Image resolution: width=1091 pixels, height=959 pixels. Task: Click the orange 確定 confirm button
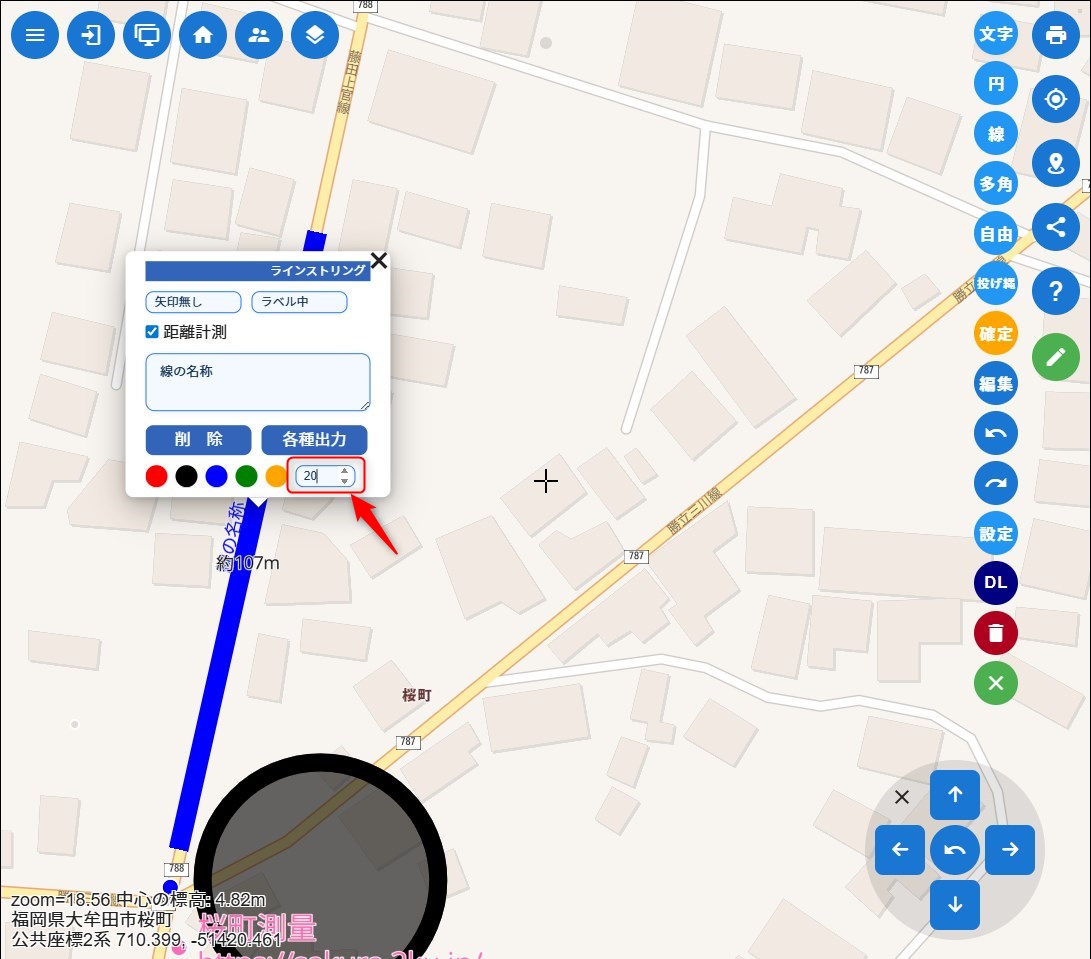point(995,334)
